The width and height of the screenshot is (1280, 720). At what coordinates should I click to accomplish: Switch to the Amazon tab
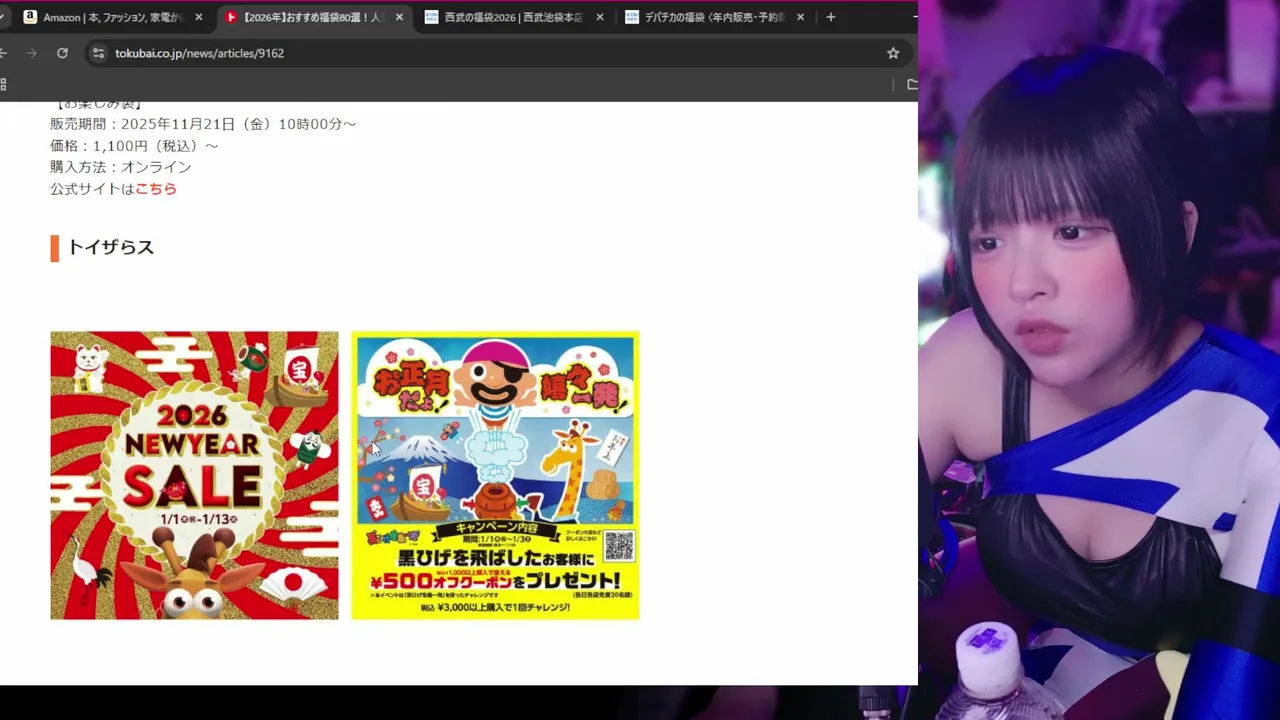pyautogui.click(x=112, y=17)
